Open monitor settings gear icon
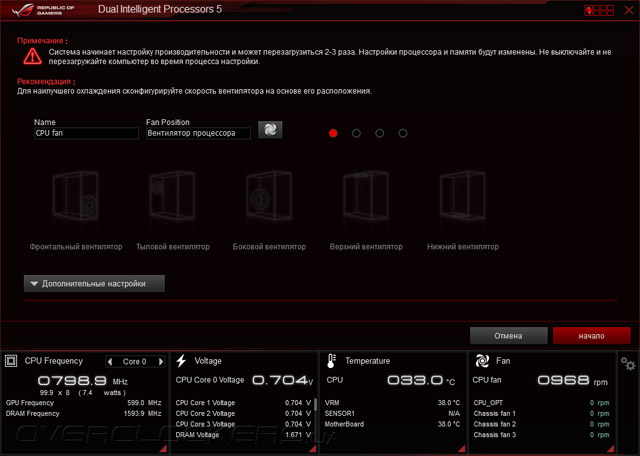This screenshot has width=640, height=456. [x=628, y=363]
